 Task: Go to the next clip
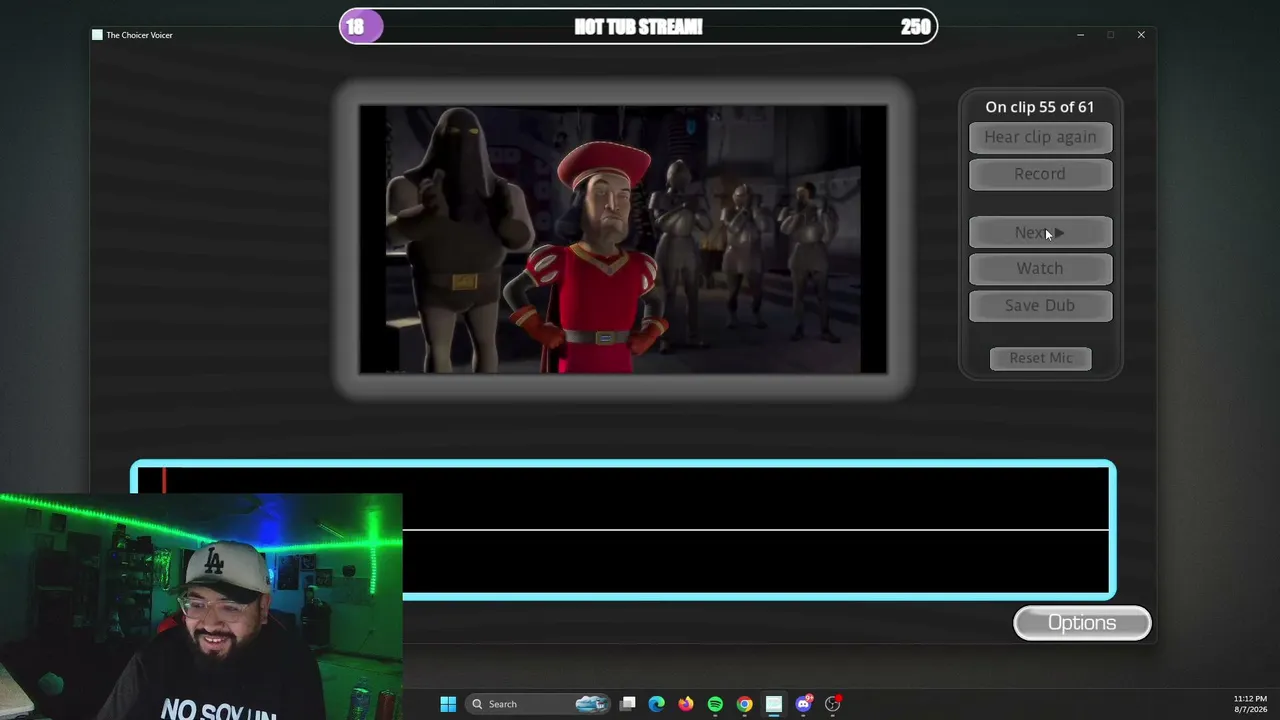coord(1040,232)
